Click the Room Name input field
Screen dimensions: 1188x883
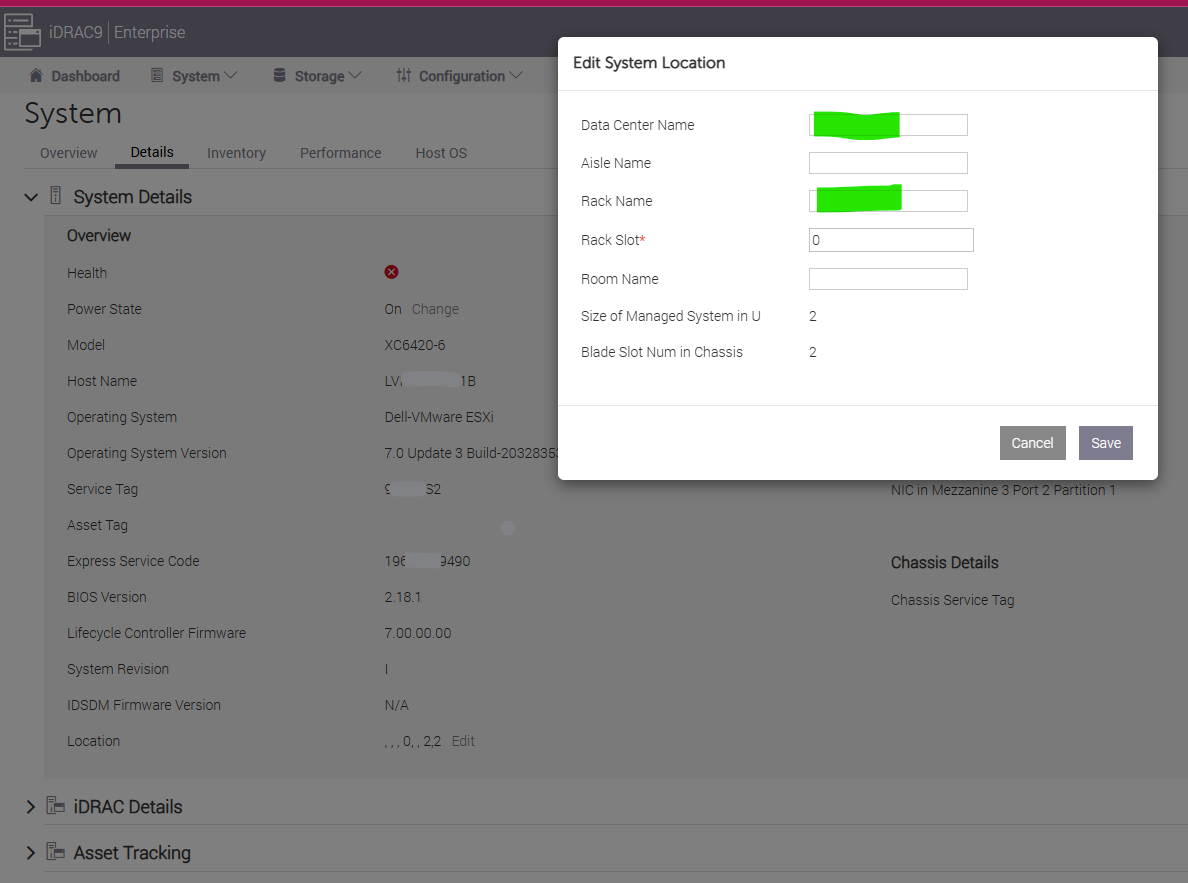click(x=888, y=279)
